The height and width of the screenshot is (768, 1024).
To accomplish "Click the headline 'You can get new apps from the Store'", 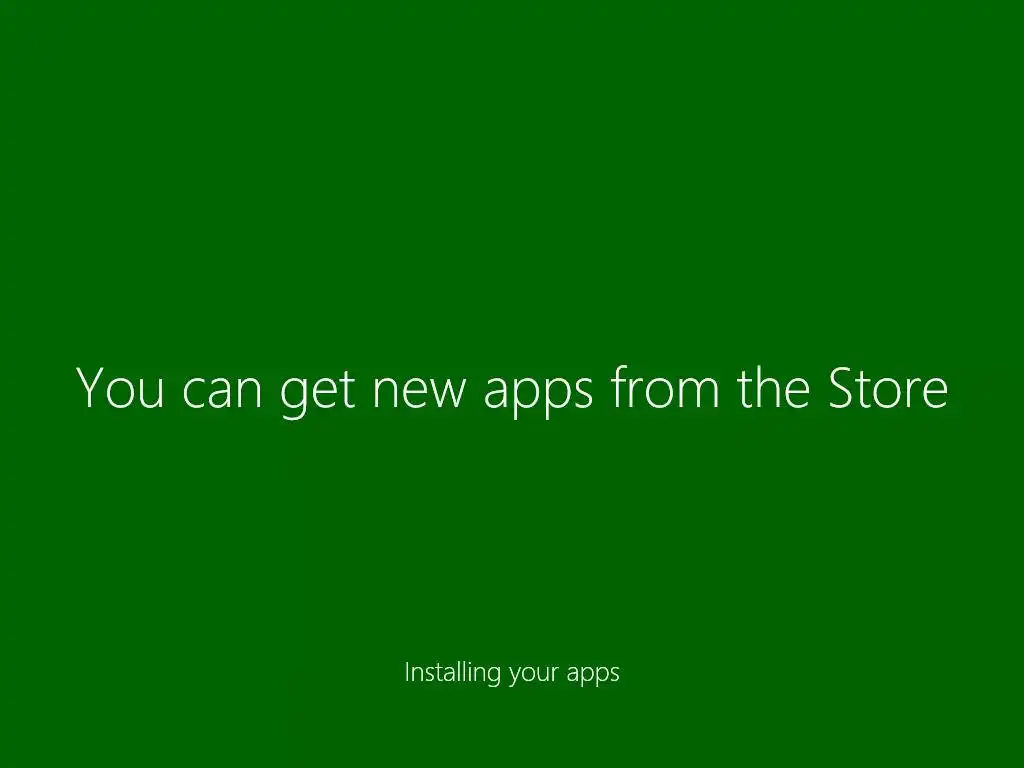I will point(512,390).
